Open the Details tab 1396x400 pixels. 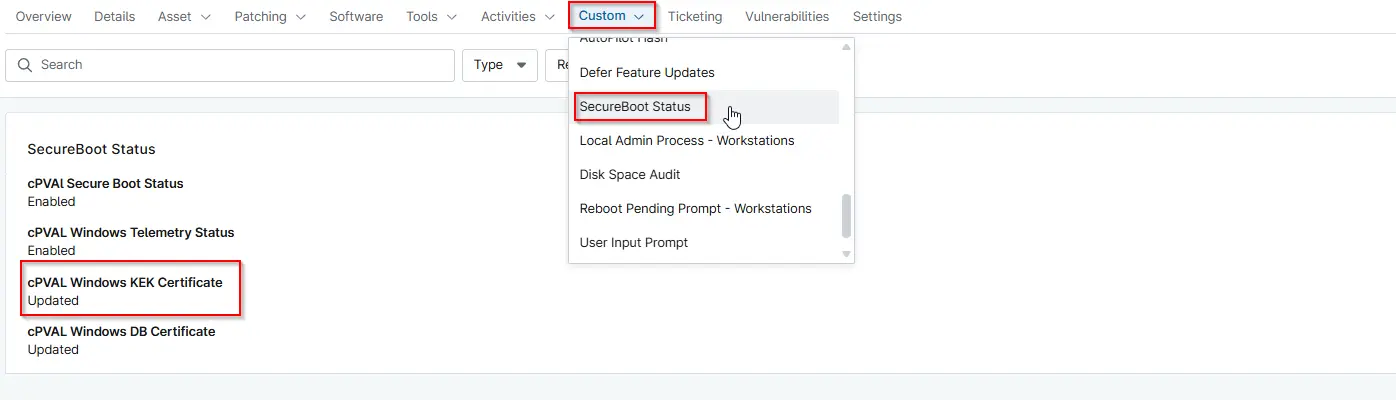[114, 16]
